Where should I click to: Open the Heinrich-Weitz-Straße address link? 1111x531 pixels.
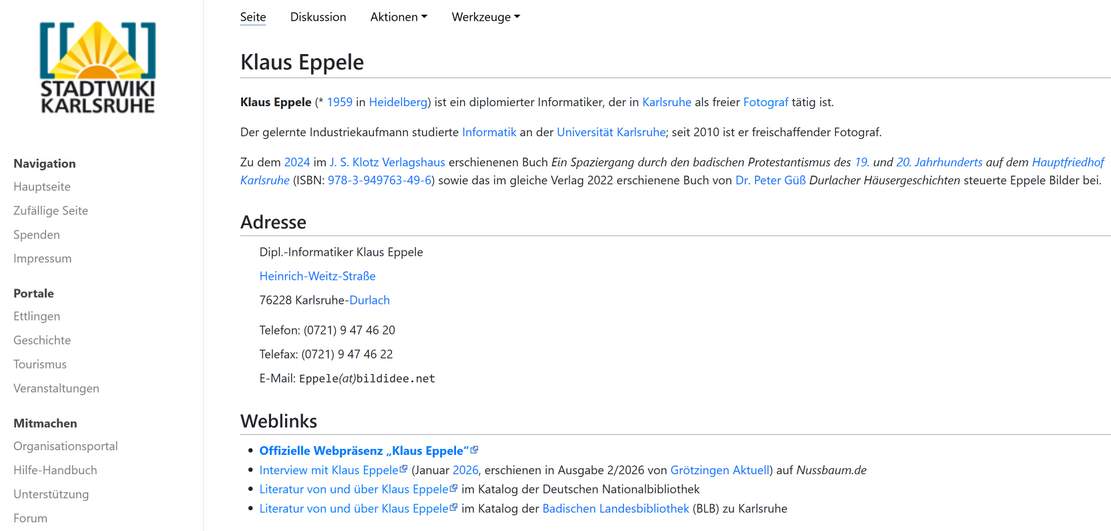point(317,276)
